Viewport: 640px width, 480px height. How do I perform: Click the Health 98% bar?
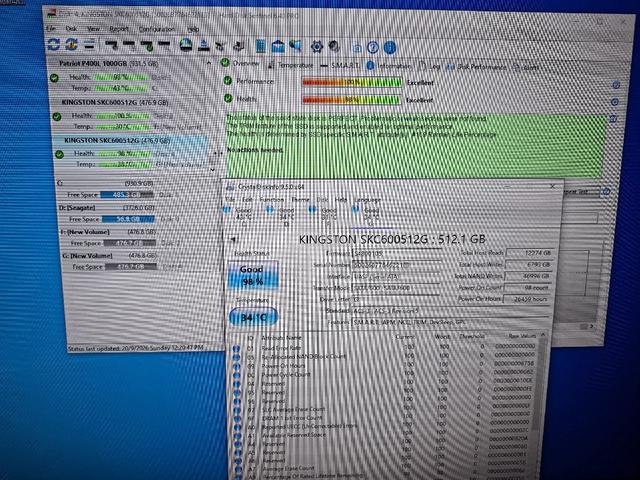pos(351,100)
